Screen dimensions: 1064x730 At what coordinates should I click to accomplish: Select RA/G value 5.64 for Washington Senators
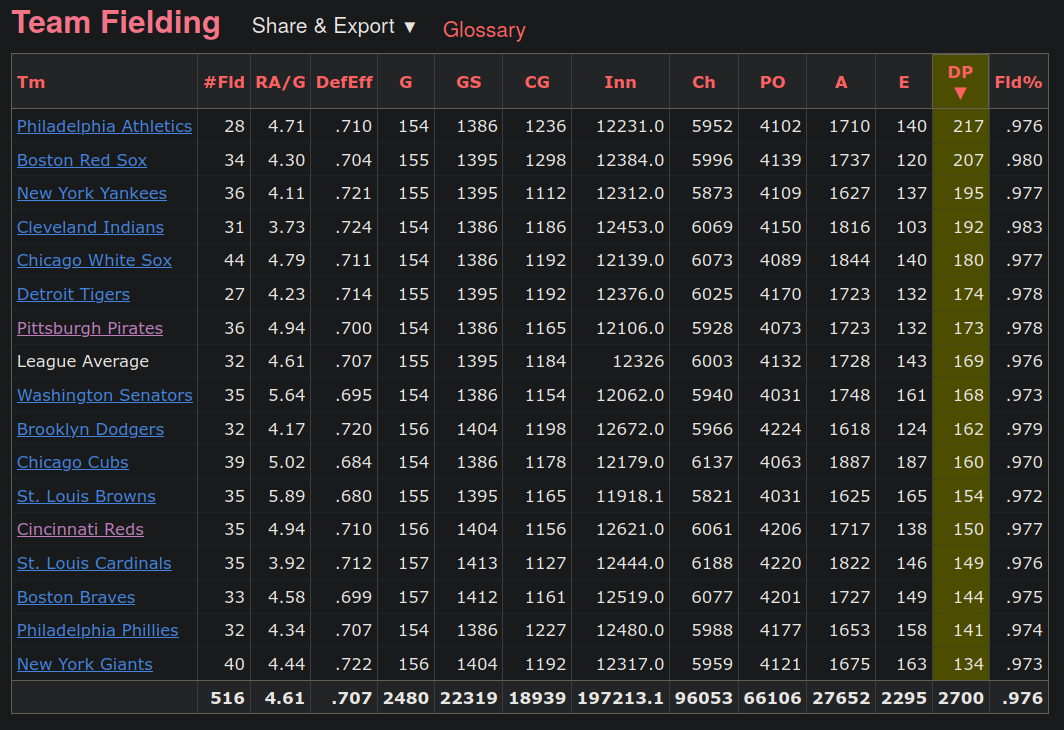click(286, 396)
